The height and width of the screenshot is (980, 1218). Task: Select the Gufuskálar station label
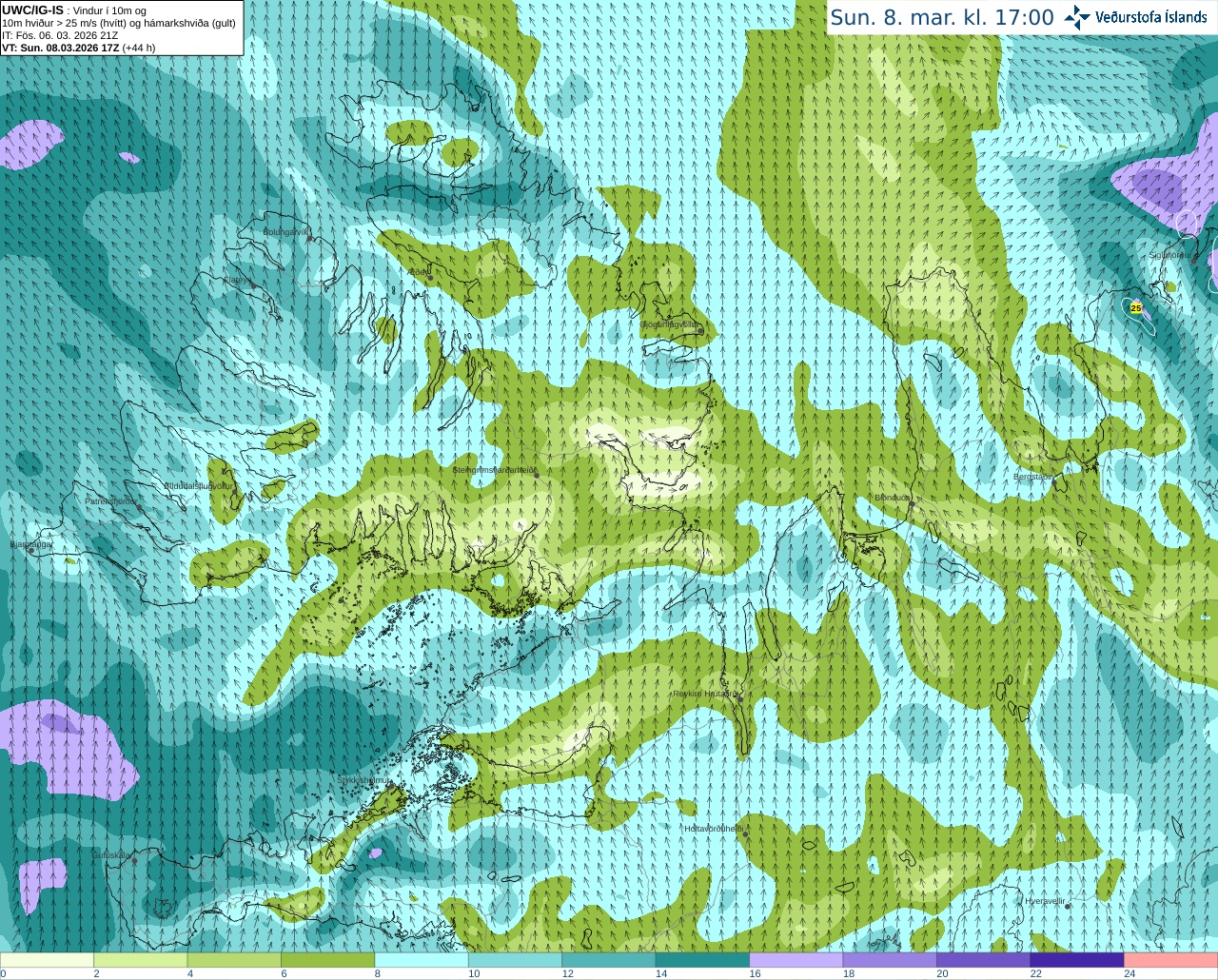pyautogui.click(x=110, y=855)
